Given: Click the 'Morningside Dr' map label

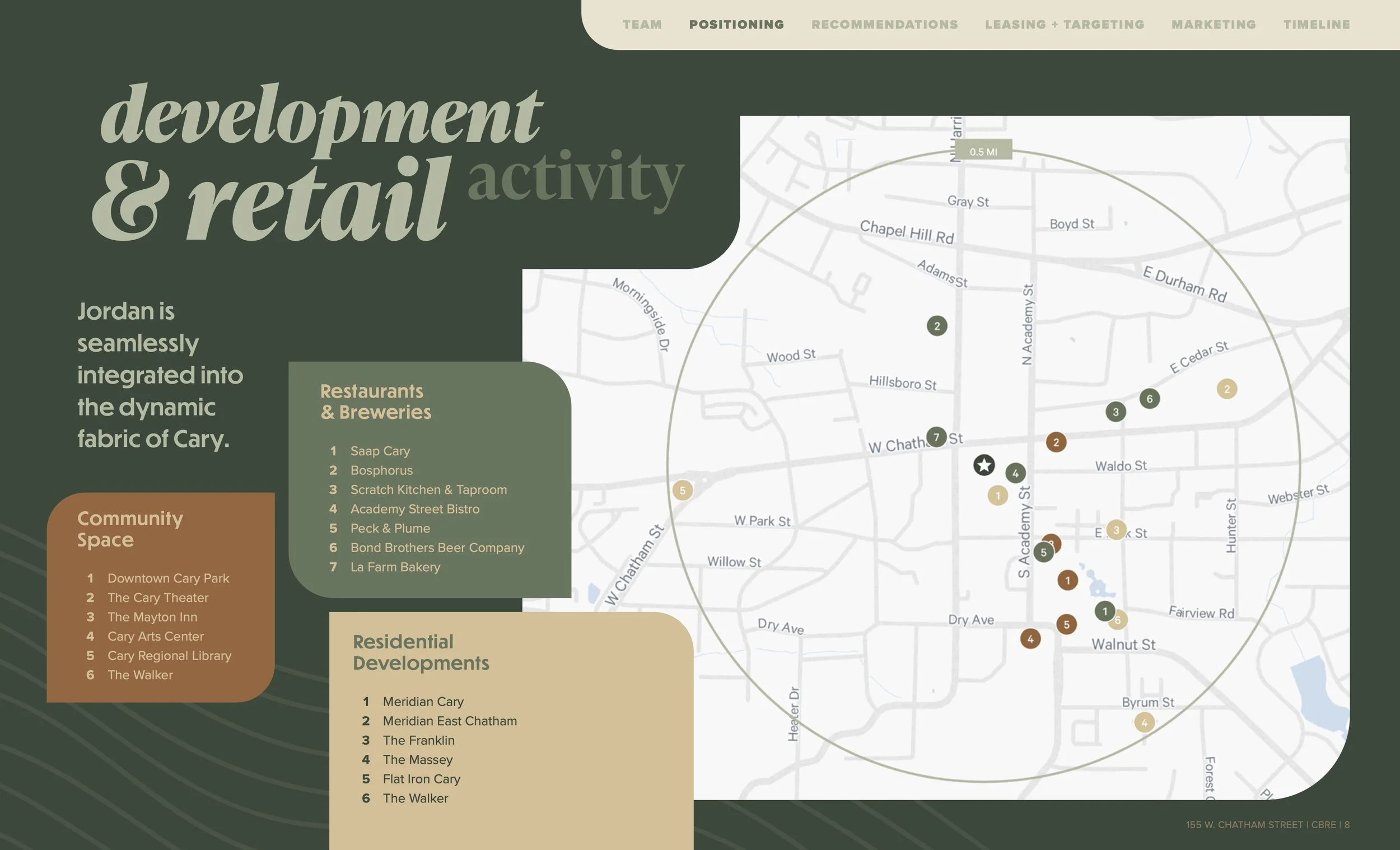Looking at the screenshot, I should tap(641, 314).
